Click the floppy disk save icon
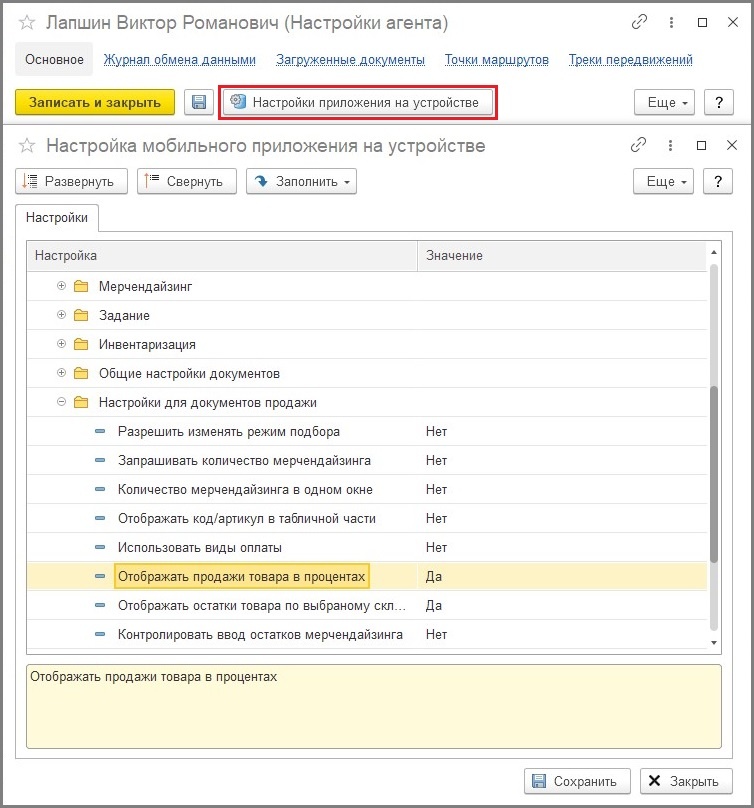Image resolution: width=754 pixels, height=808 pixels. pos(199,102)
